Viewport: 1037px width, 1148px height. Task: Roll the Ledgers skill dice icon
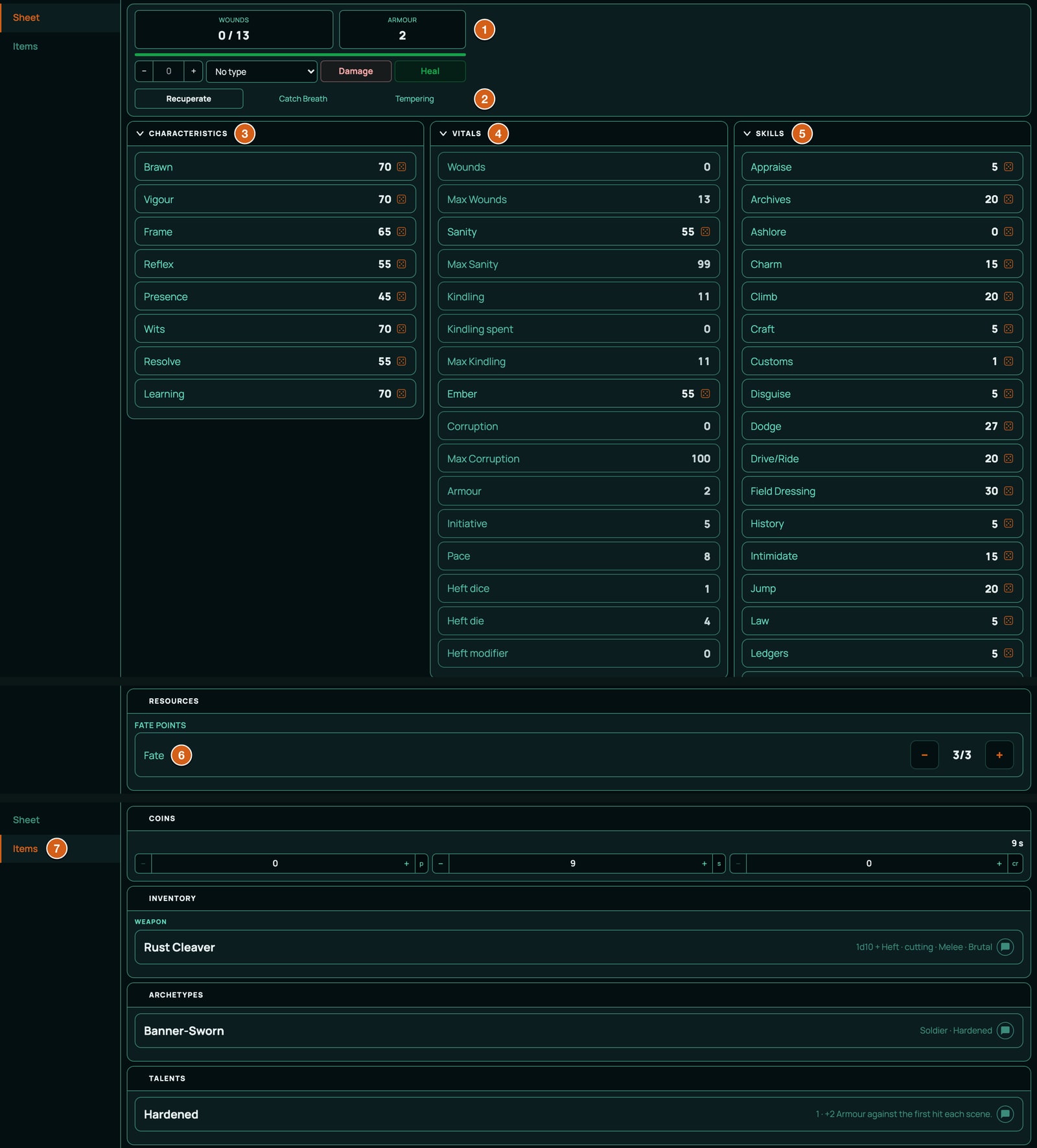click(1008, 653)
